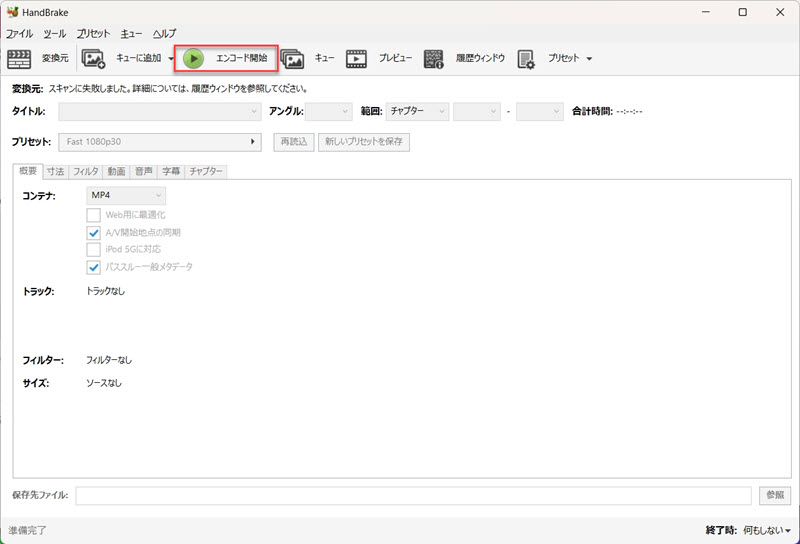Open the 履歴ウィンドウ log icon
Viewport: 800px width, 544px height.
point(434,59)
